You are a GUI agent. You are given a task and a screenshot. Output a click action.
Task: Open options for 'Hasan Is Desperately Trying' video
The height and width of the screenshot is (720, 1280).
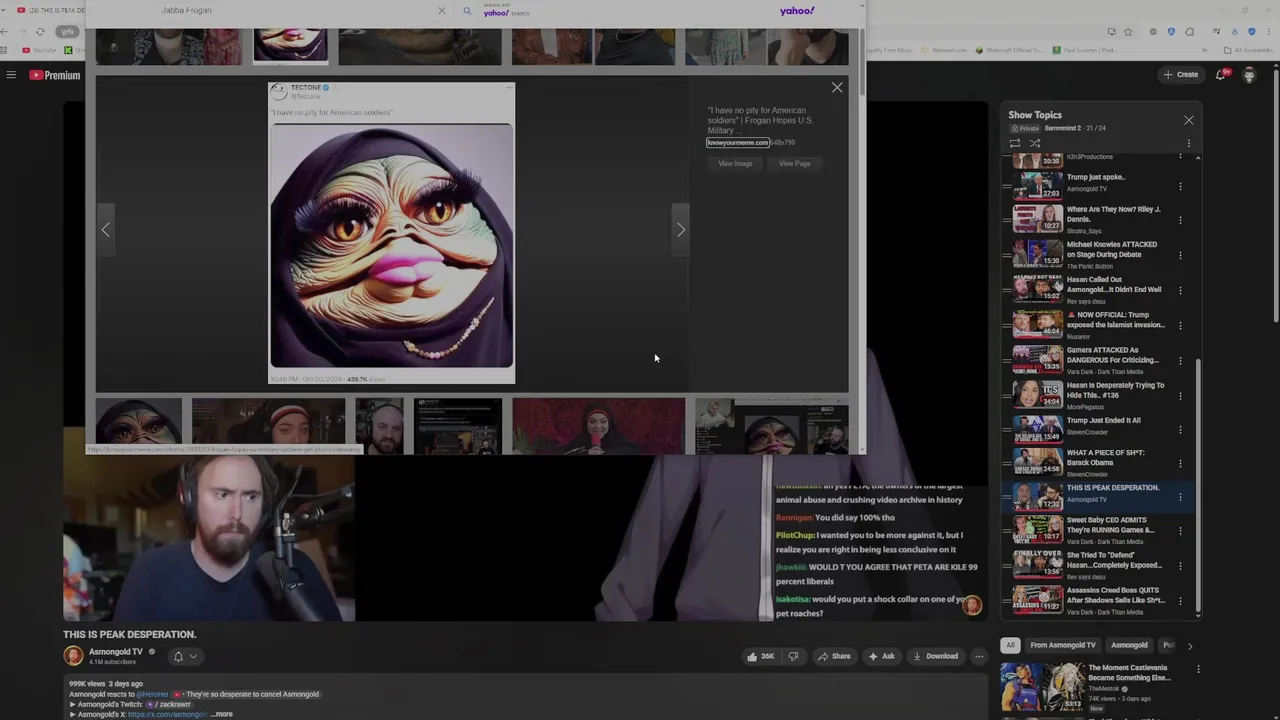(x=1180, y=395)
